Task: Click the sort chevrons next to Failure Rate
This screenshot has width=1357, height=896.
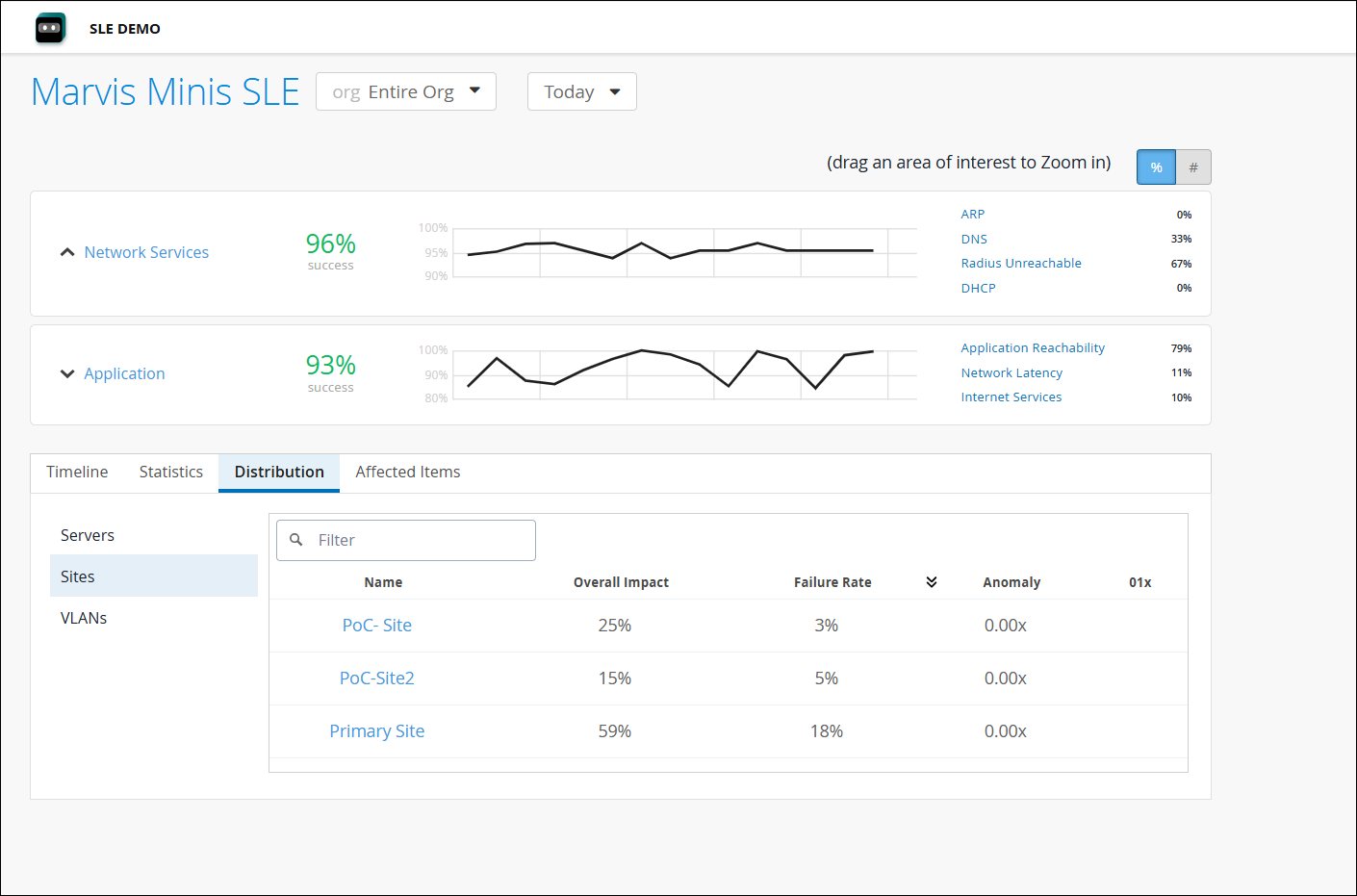Action: tap(931, 581)
